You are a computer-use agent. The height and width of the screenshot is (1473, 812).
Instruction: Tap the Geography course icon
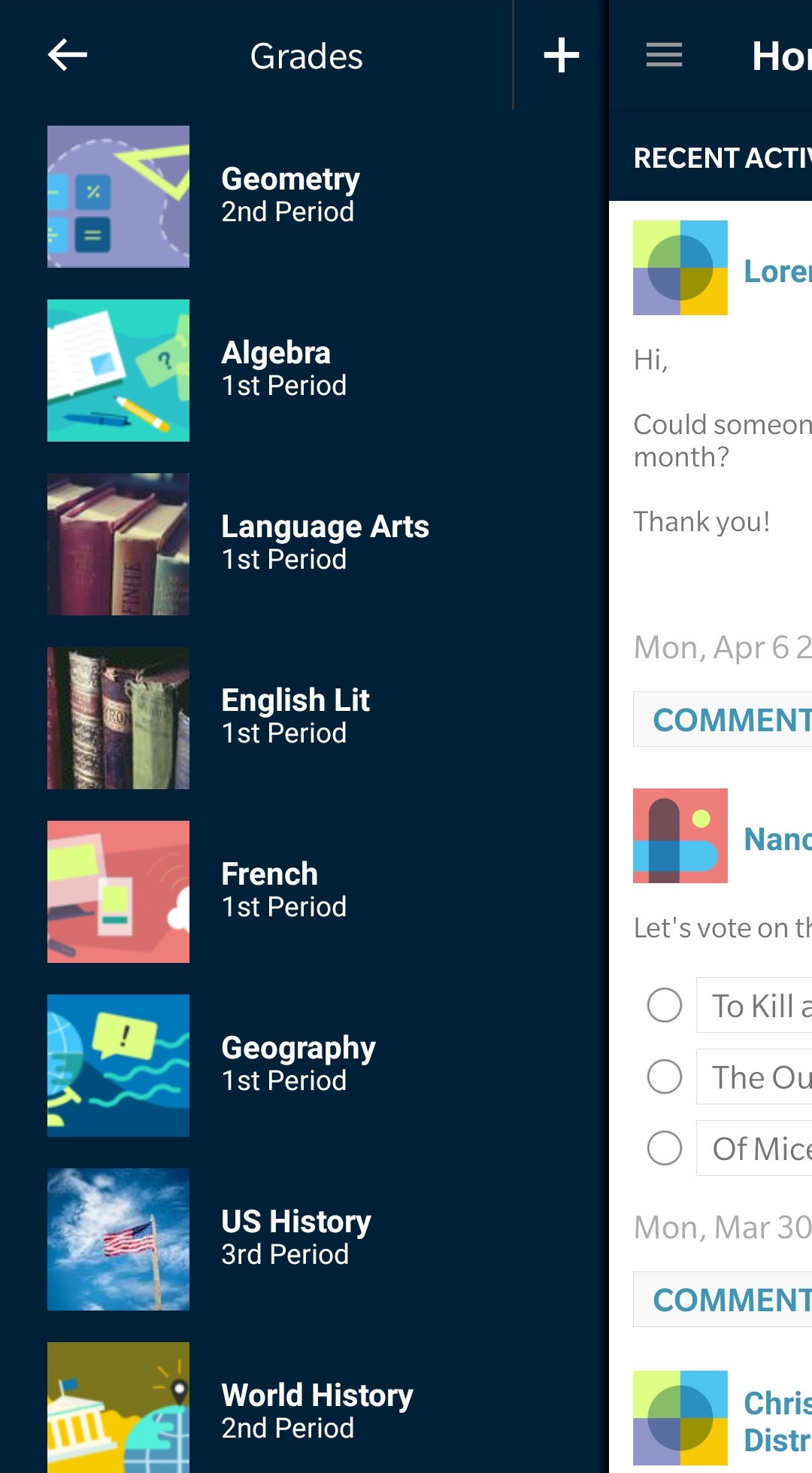(x=118, y=1065)
